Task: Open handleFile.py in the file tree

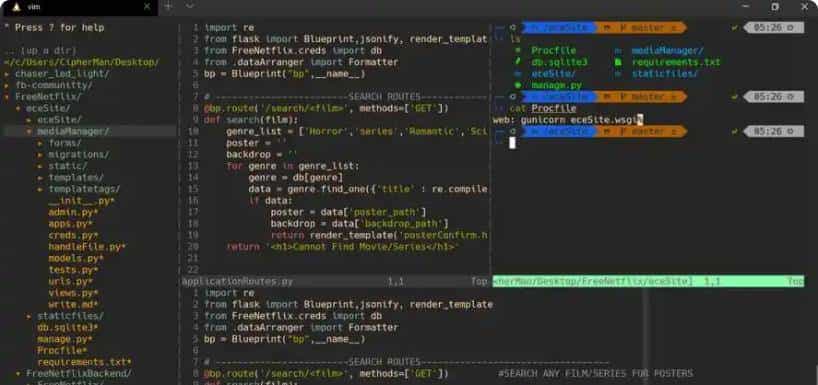Action: (87, 247)
